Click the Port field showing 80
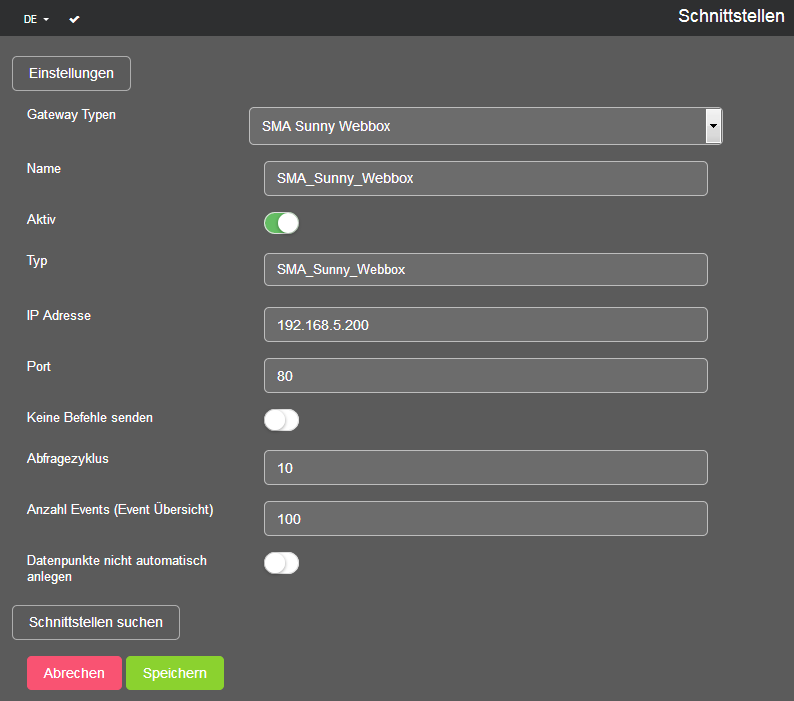This screenshot has height=701, width=794. pos(486,376)
